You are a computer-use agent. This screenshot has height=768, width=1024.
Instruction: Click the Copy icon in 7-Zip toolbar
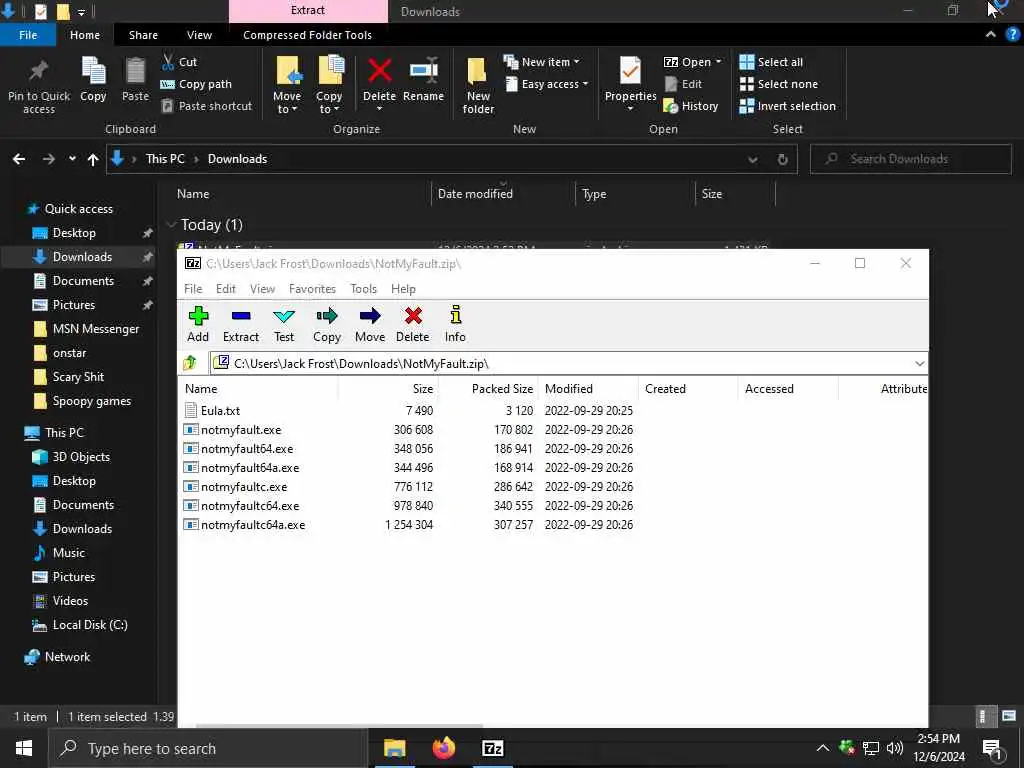coord(327,324)
